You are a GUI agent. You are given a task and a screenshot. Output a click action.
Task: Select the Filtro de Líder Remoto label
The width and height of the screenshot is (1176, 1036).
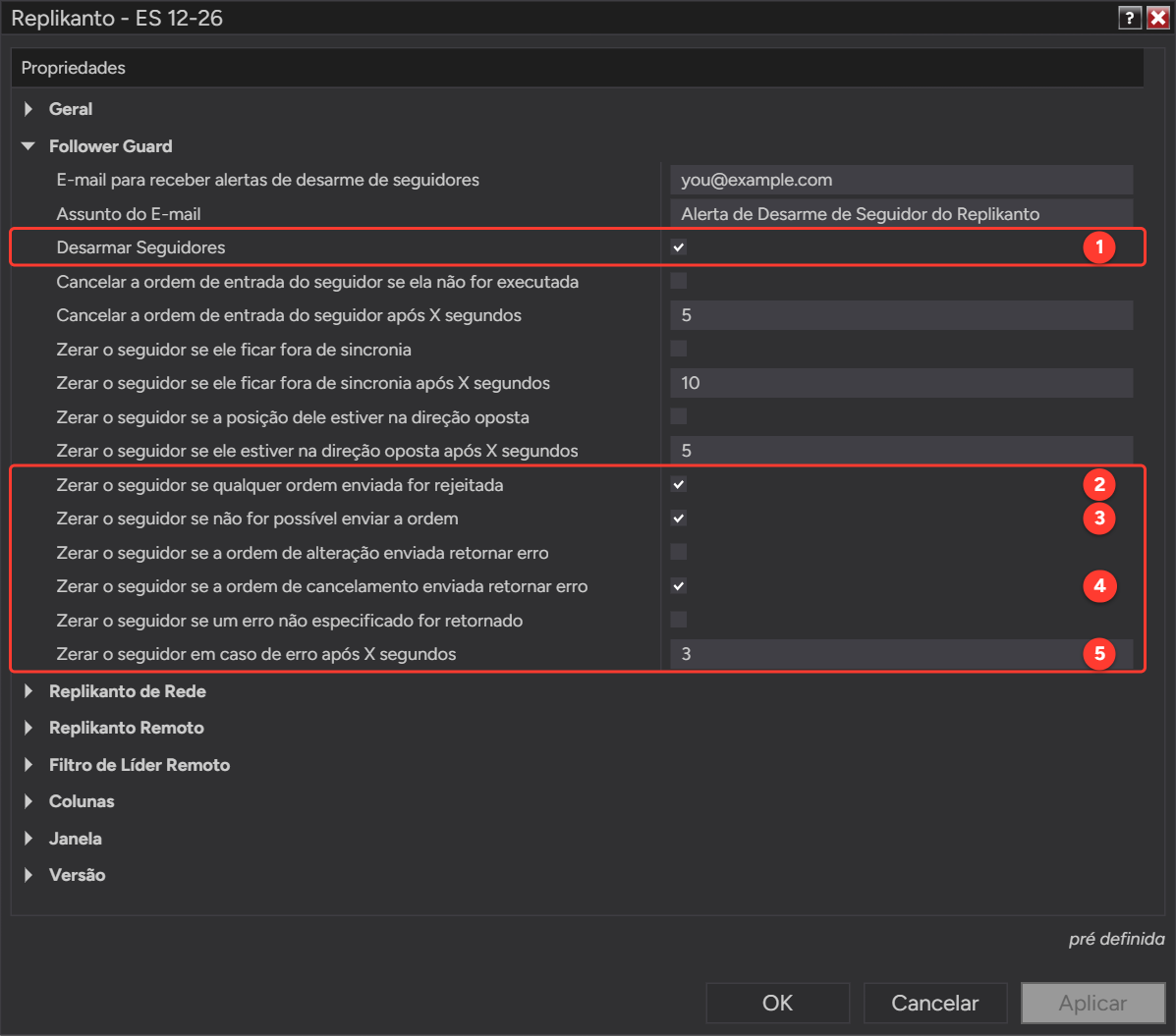pyautogui.click(x=140, y=765)
